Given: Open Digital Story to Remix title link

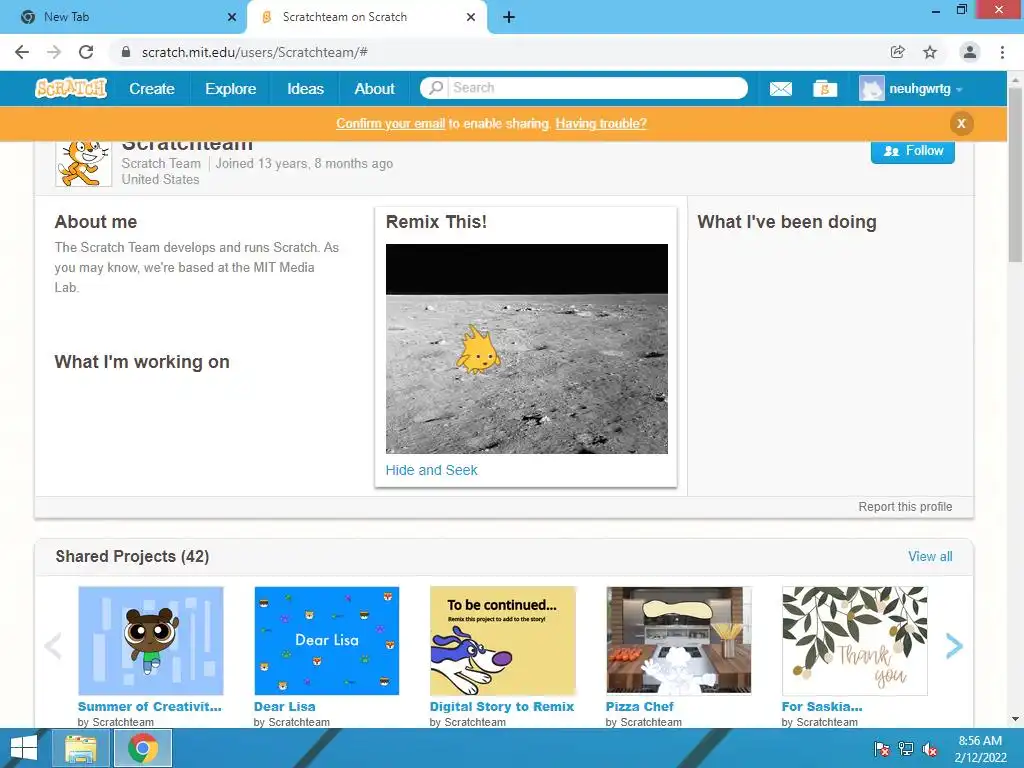Looking at the screenshot, I should coord(502,707).
